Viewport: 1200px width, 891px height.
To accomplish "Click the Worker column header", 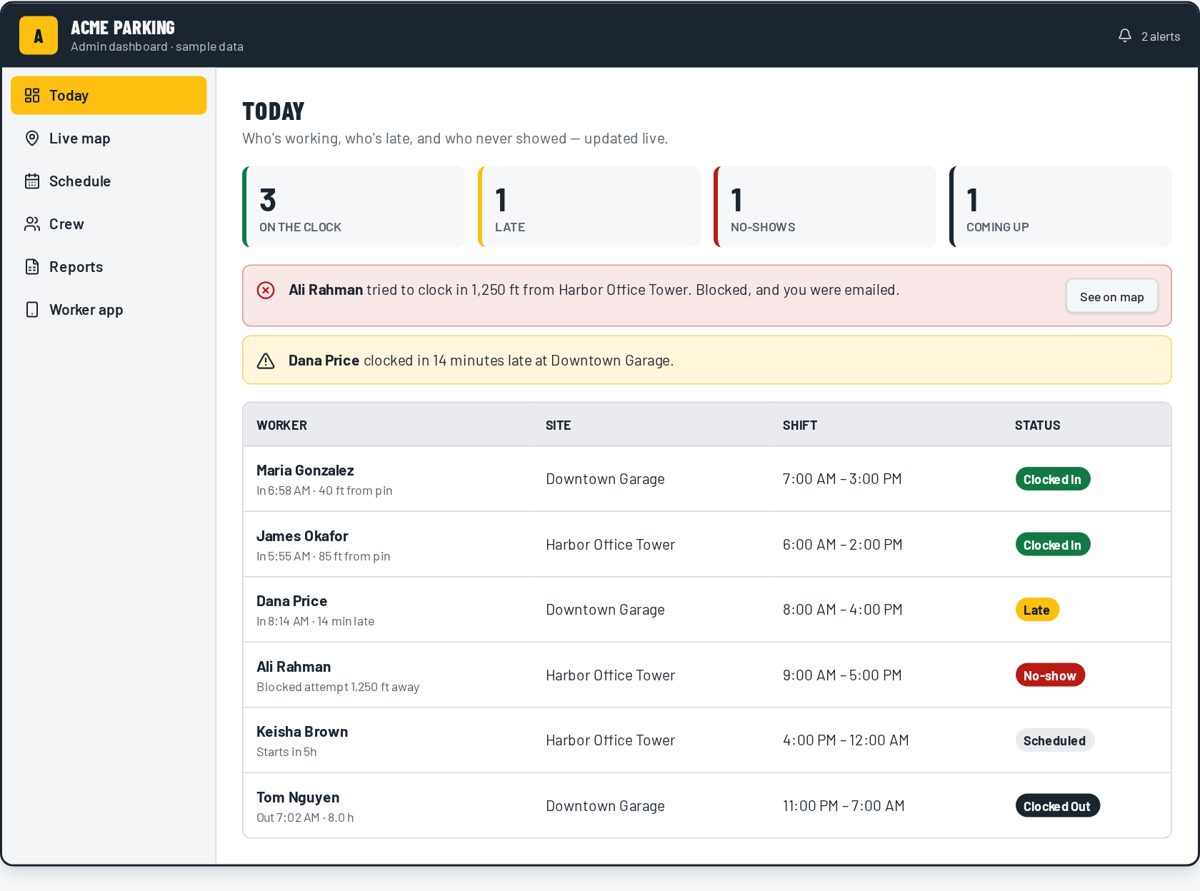I will 282,425.
